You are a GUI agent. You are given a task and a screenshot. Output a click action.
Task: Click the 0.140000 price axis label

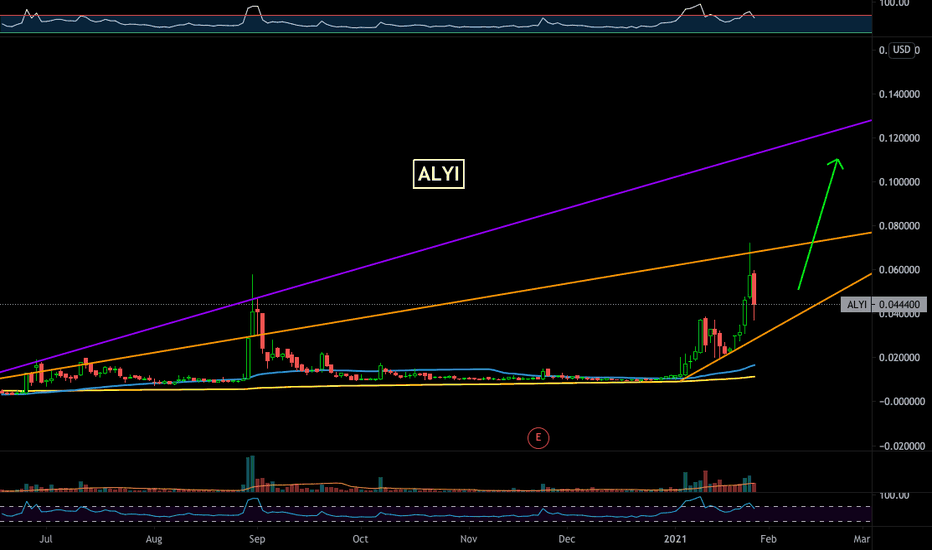coord(899,94)
